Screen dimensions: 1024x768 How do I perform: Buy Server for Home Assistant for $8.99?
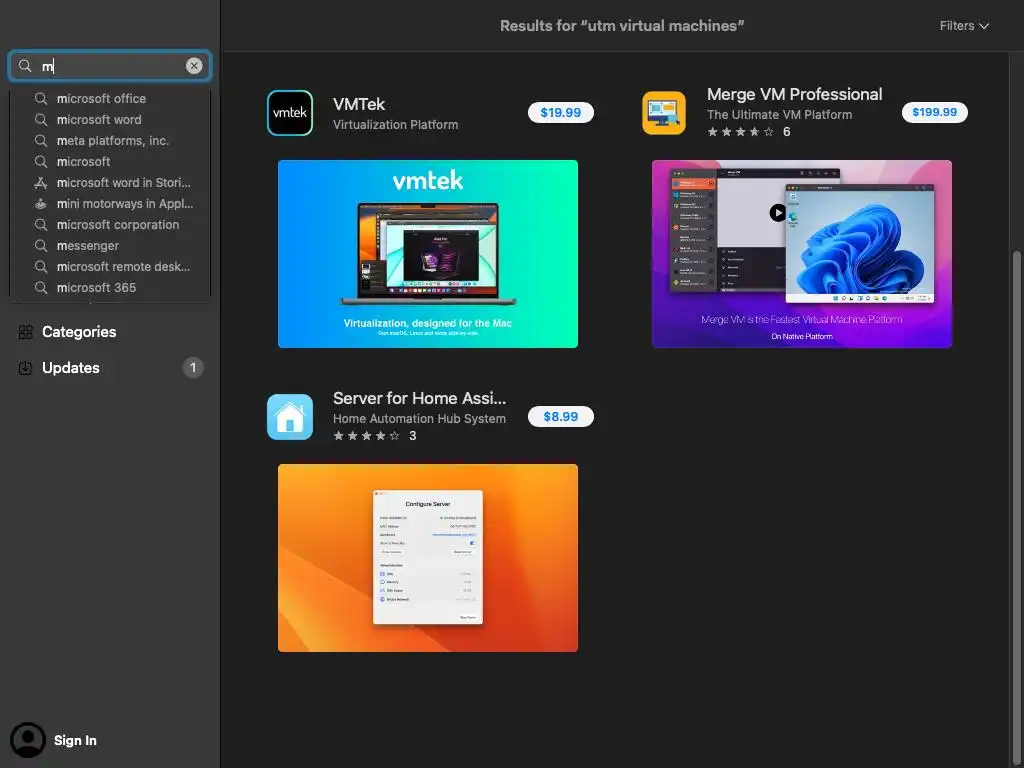tap(560, 417)
